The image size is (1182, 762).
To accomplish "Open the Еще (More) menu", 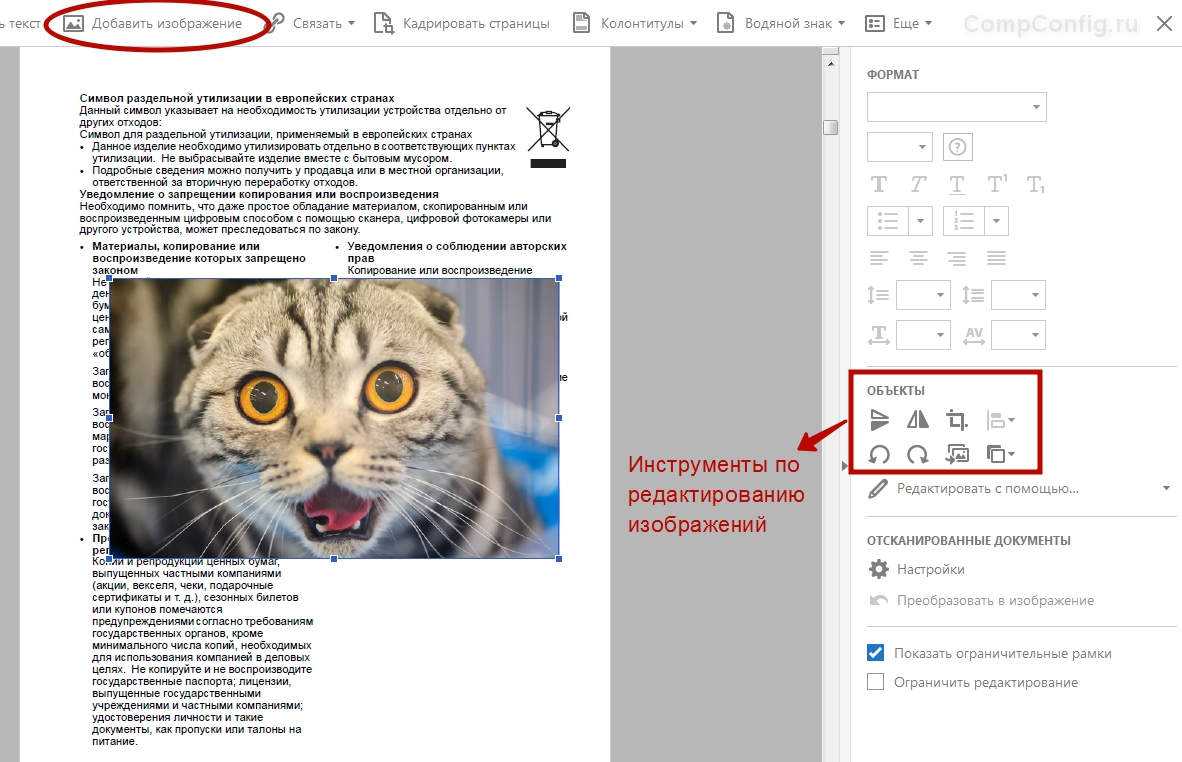I will click(899, 23).
